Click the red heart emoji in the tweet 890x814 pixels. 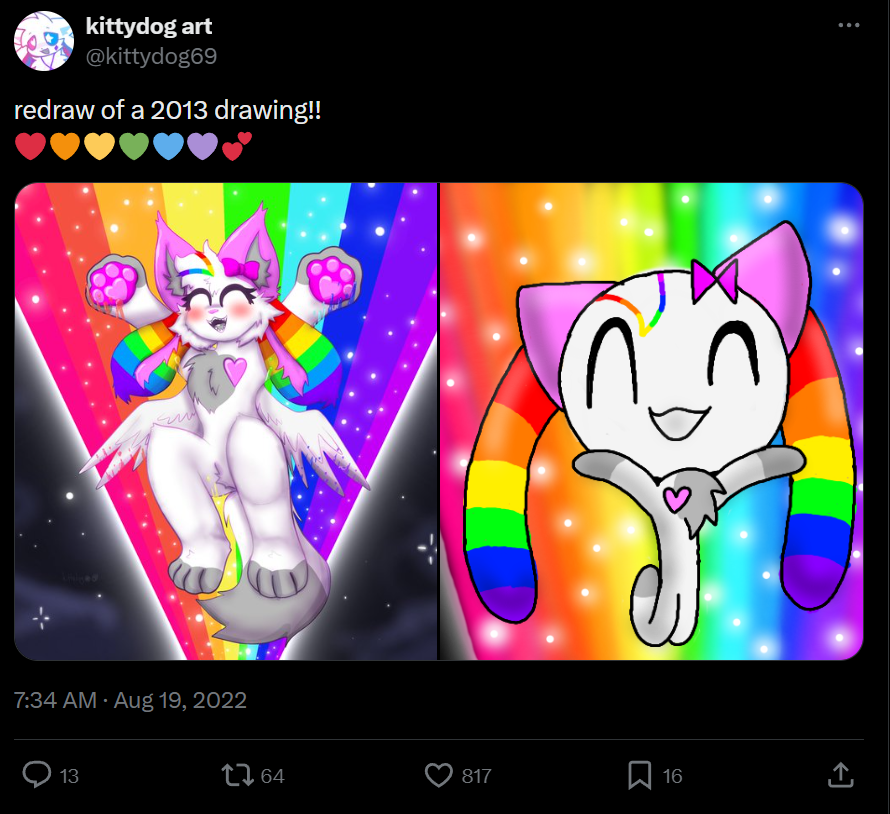point(31,147)
